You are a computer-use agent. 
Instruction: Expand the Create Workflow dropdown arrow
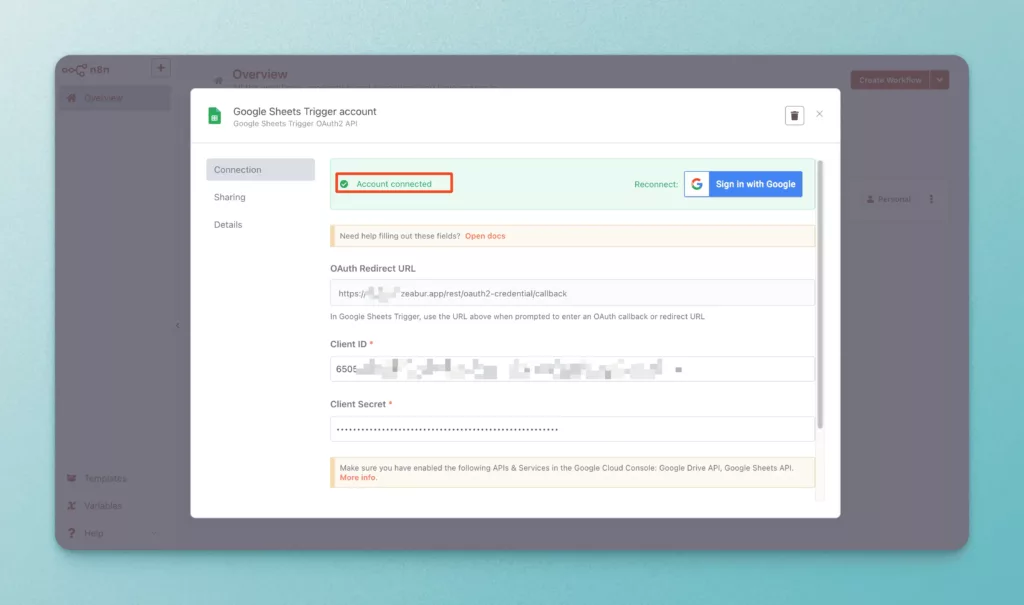940,80
